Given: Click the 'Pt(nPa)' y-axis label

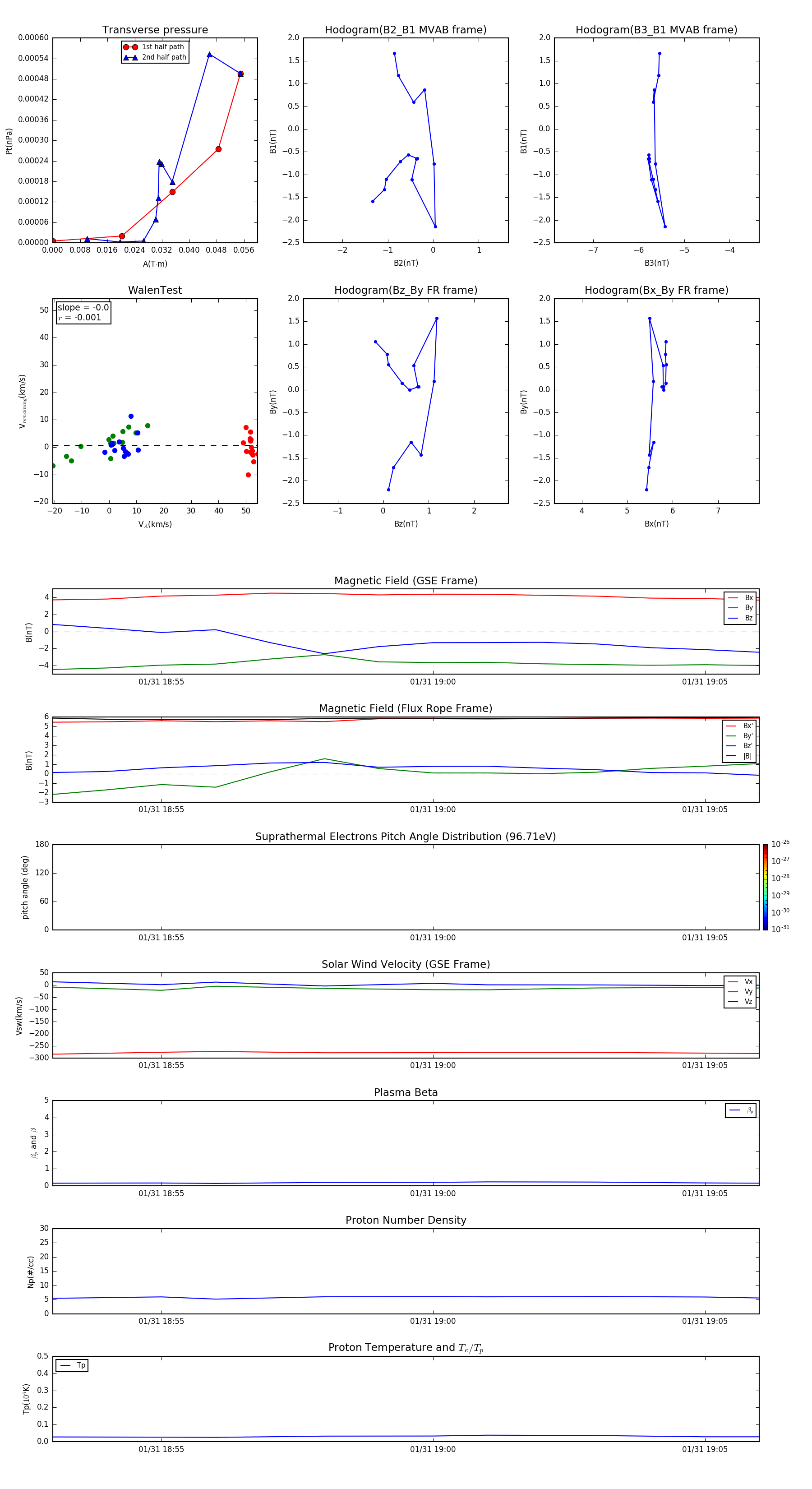Looking at the screenshot, I should pos(9,141).
